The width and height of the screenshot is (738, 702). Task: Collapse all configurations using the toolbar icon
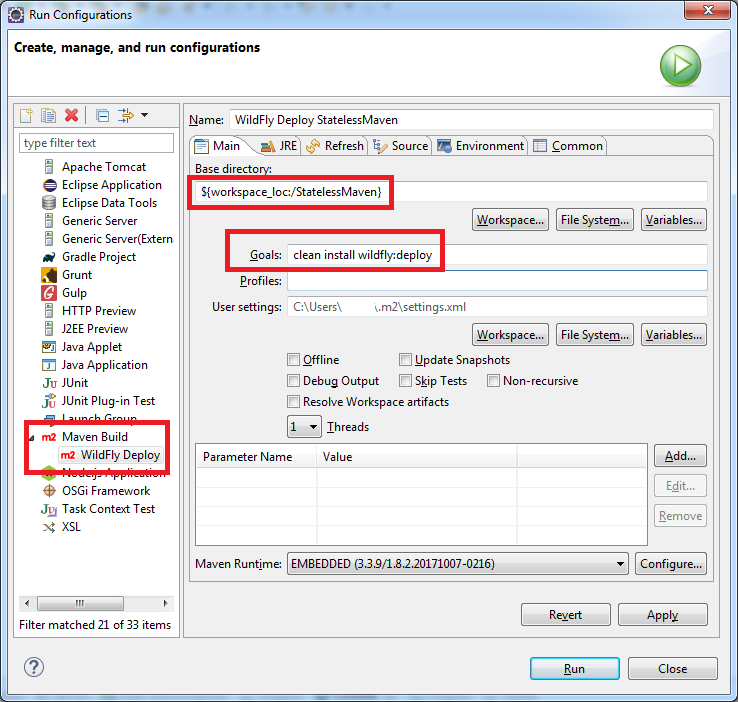tap(102, 115)
